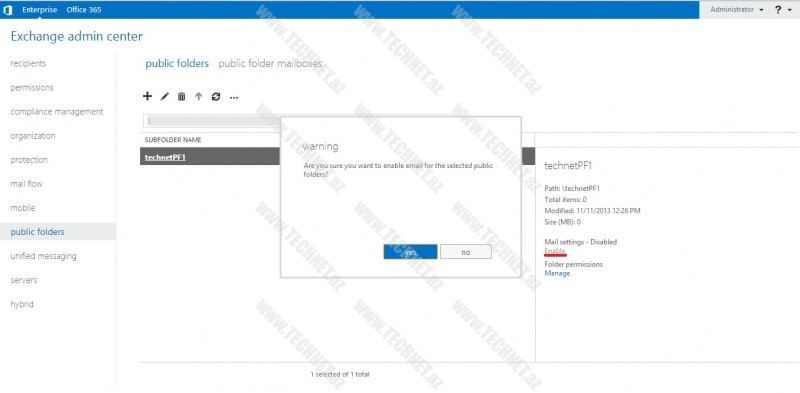Click the SUBFOLDER NAME column header
Screen dimensions: 800x393
173,139
